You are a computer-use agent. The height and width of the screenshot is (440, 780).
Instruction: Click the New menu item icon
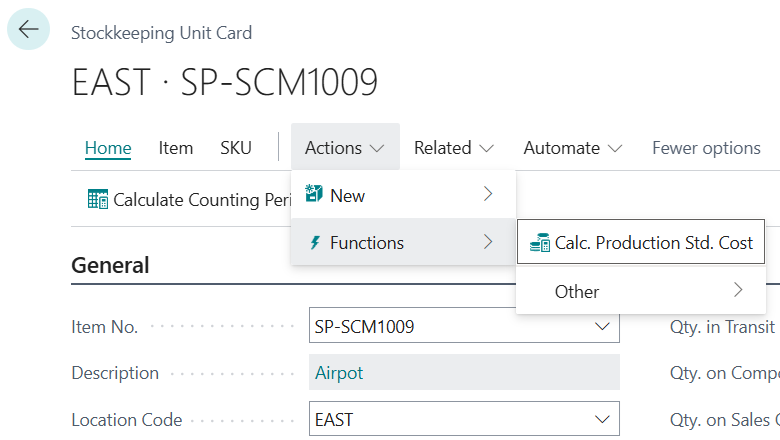pyautogui.click(x=315, y=195)
